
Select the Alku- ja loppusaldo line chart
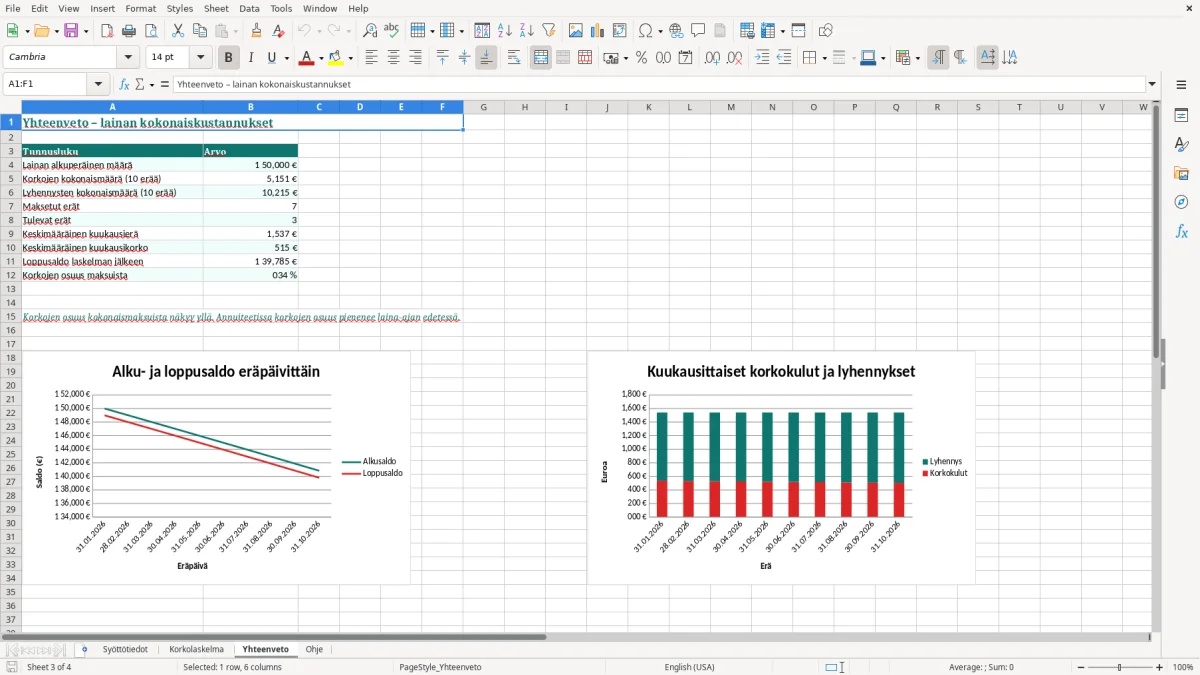coord(216,467)
